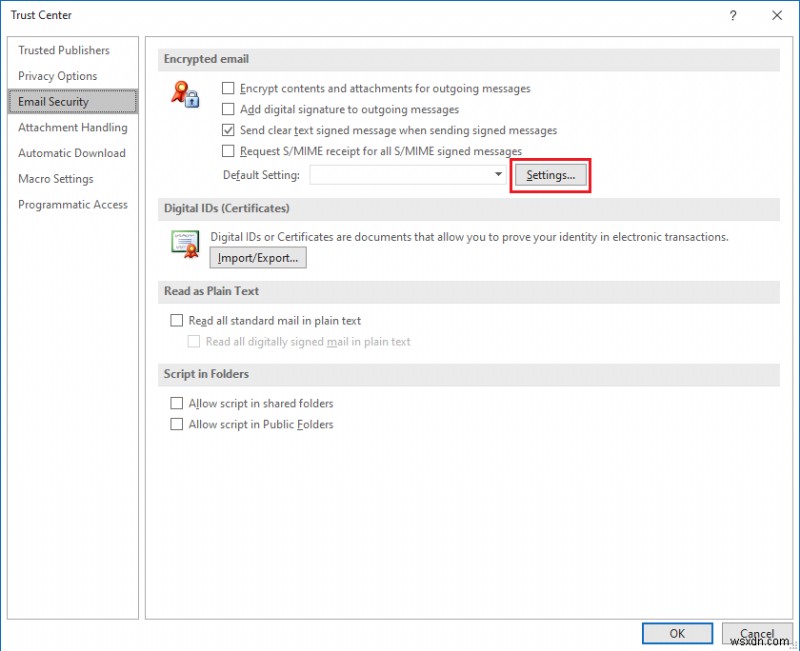The width and height of the screenshot is (800, 651).
Task: Click the Digital IDs certificate icon
Action: [x=185, y=244]
